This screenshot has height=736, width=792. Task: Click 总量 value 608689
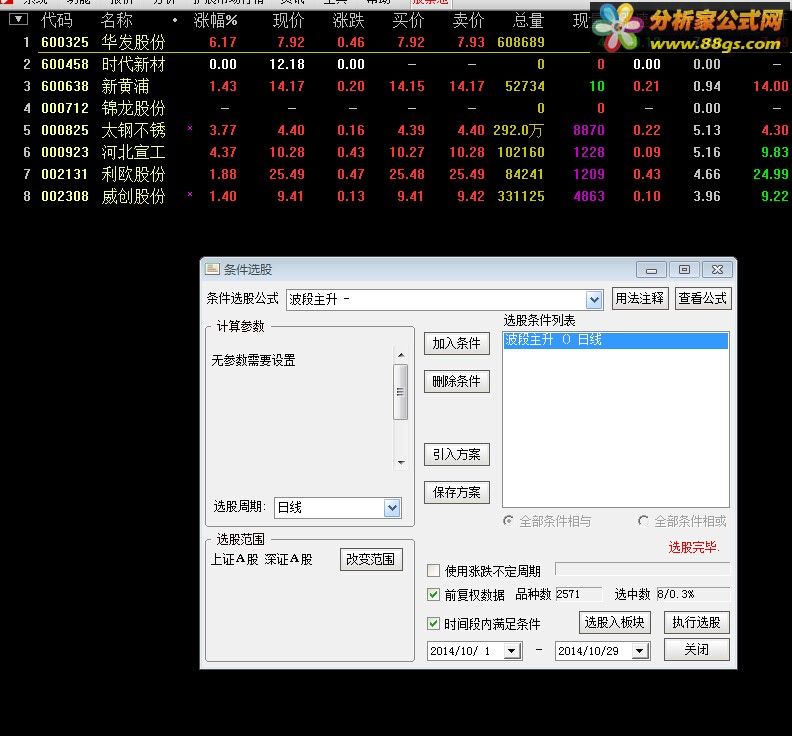pyautogui.click(x=521, y=42)
